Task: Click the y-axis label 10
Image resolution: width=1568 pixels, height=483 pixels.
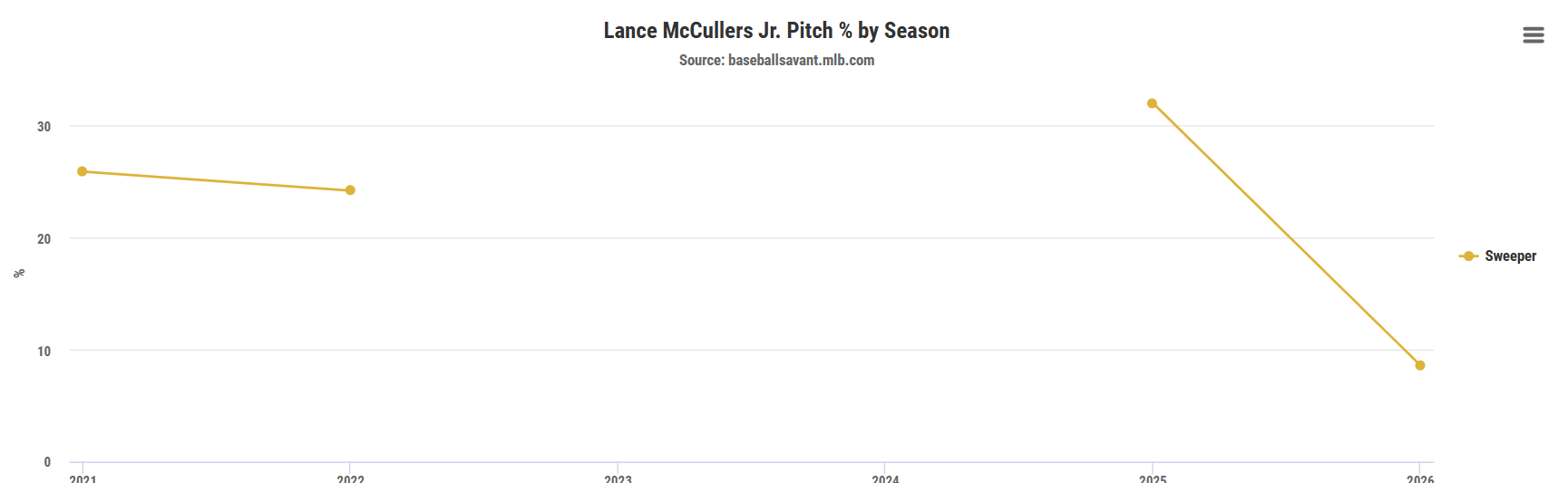Action: coord(44,352)
